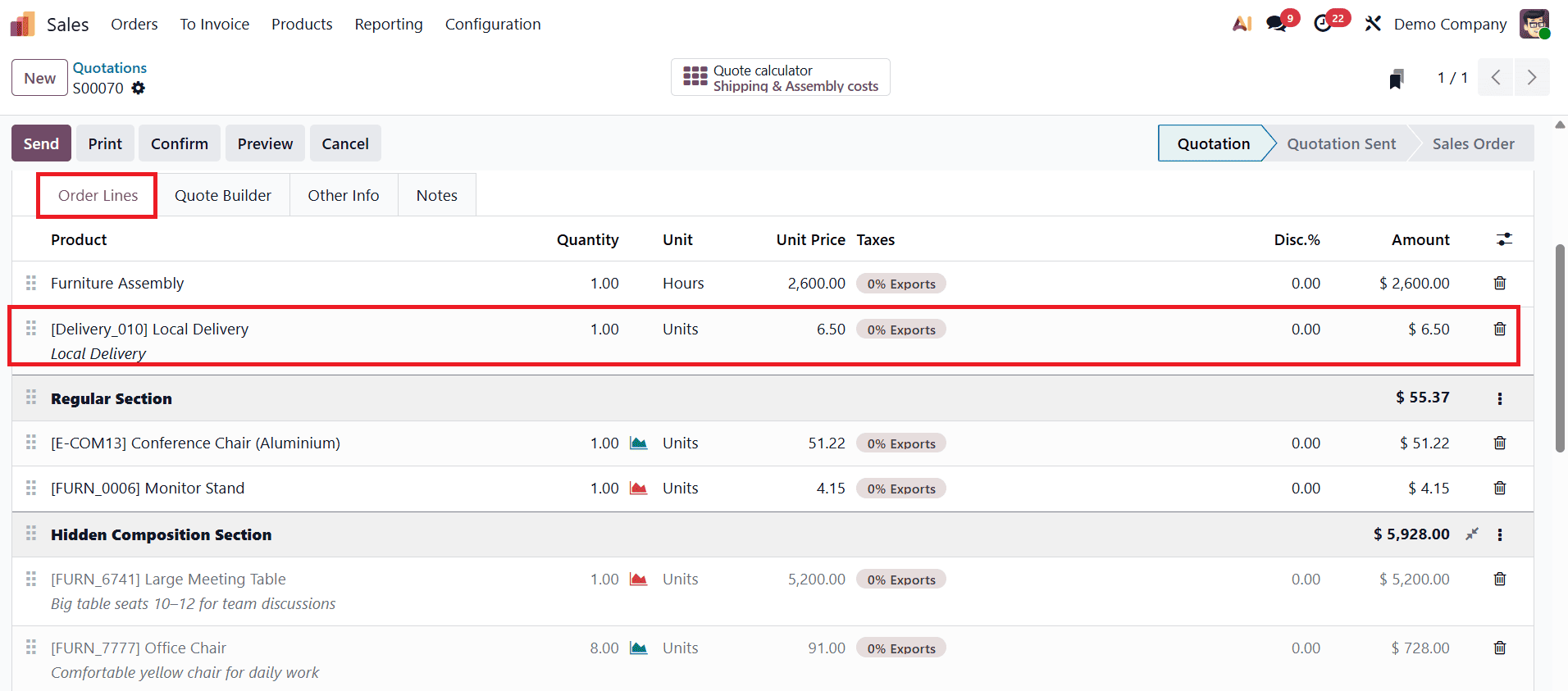Delete the Office Chair line

pyautogui.click(x=1500, y=648)
